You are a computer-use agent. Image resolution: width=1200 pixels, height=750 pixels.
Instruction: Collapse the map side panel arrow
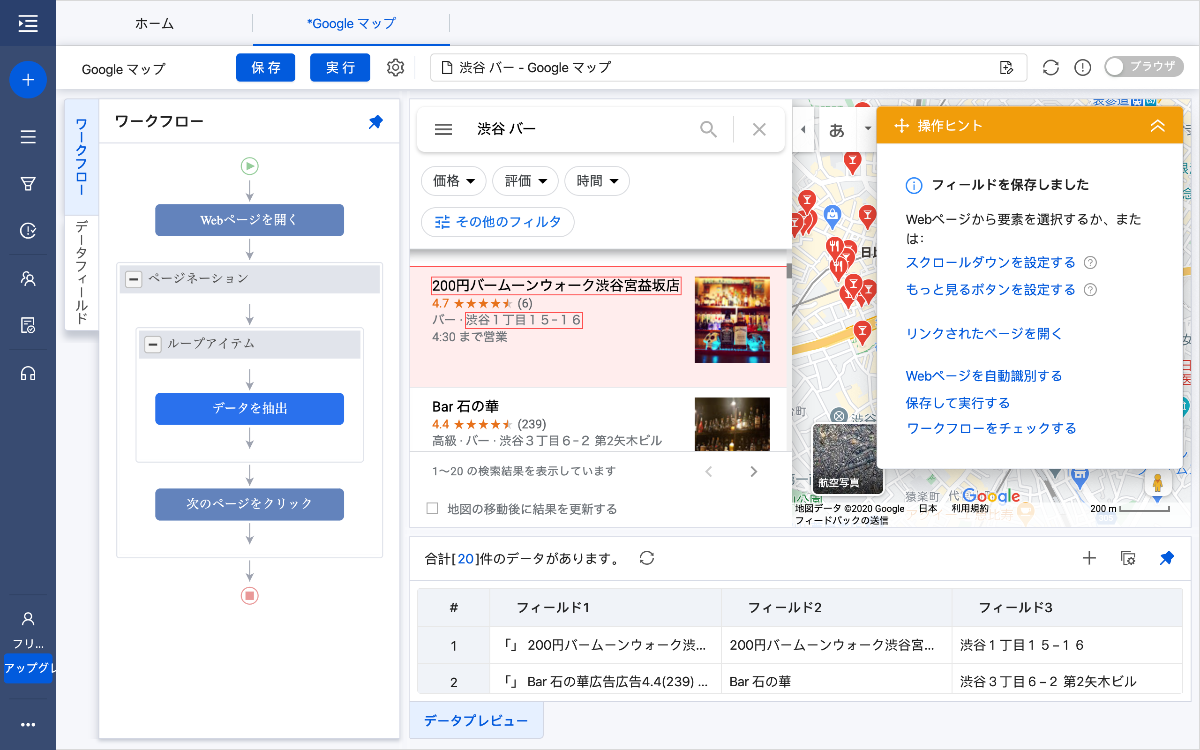[804, 130]
